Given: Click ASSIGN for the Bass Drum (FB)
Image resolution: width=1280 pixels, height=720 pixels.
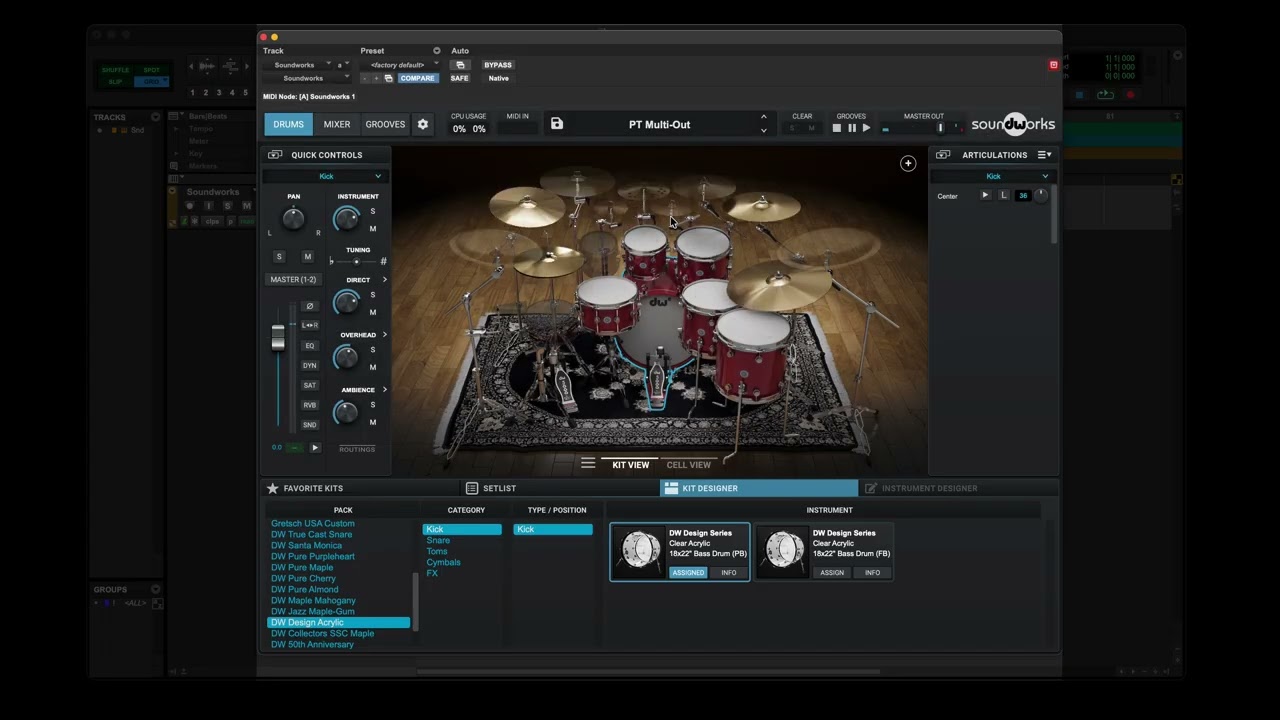Looking at the screenshot, I should coord(832,573).
